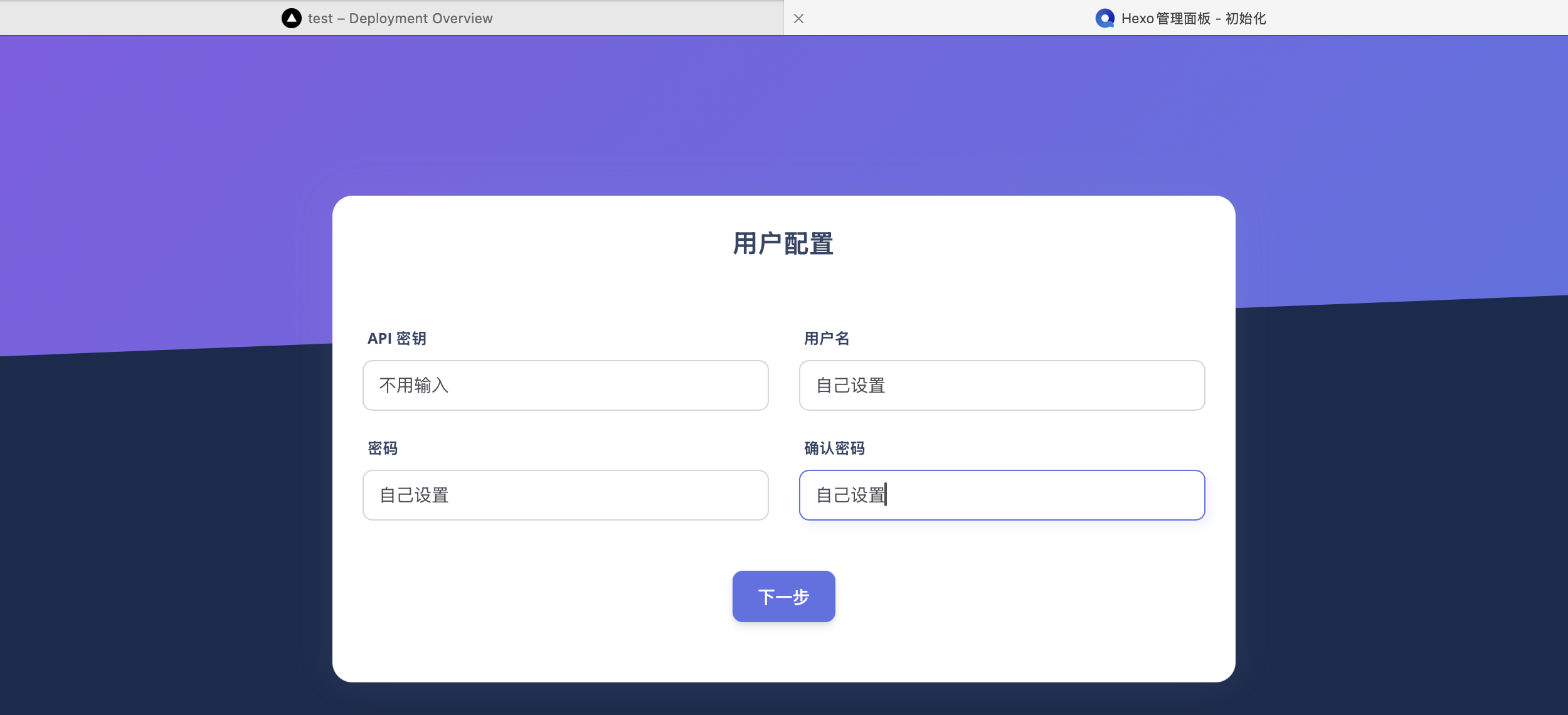Click blank card area below 下一步 button
This screenshot has width=1568, height=715.
[784, 652]
